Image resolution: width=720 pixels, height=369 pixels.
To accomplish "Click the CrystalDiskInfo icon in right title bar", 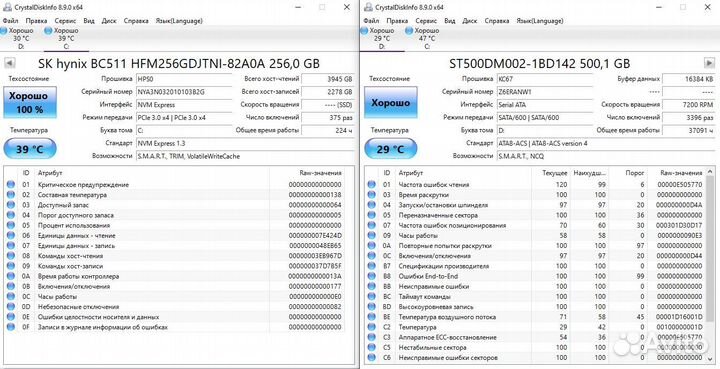I will point(367,7).
